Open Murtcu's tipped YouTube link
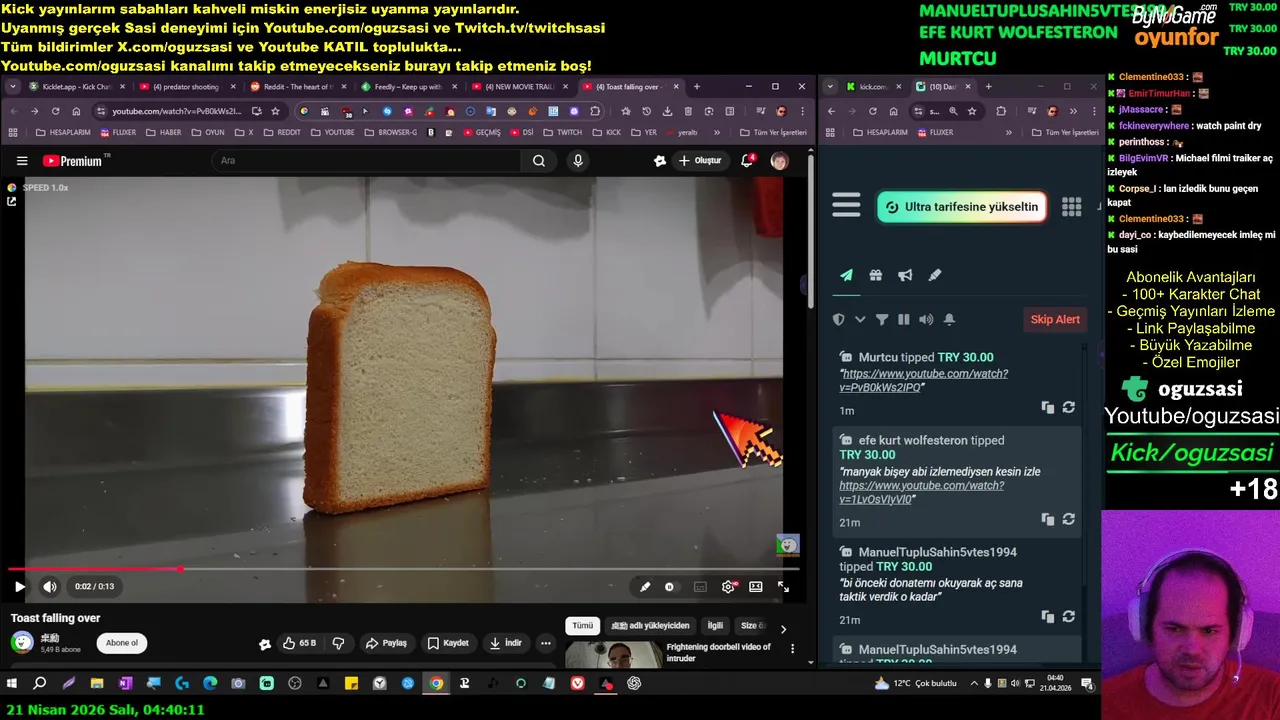1280x720 pixels. (x=924, y=380)
